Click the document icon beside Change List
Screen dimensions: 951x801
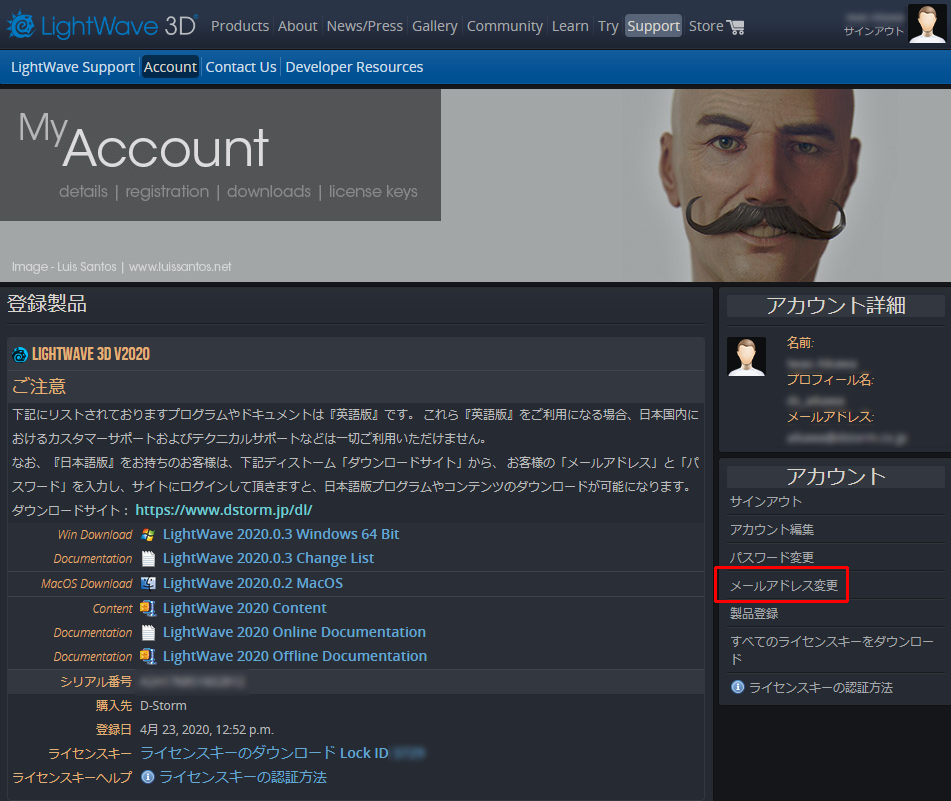coord(148,558)
